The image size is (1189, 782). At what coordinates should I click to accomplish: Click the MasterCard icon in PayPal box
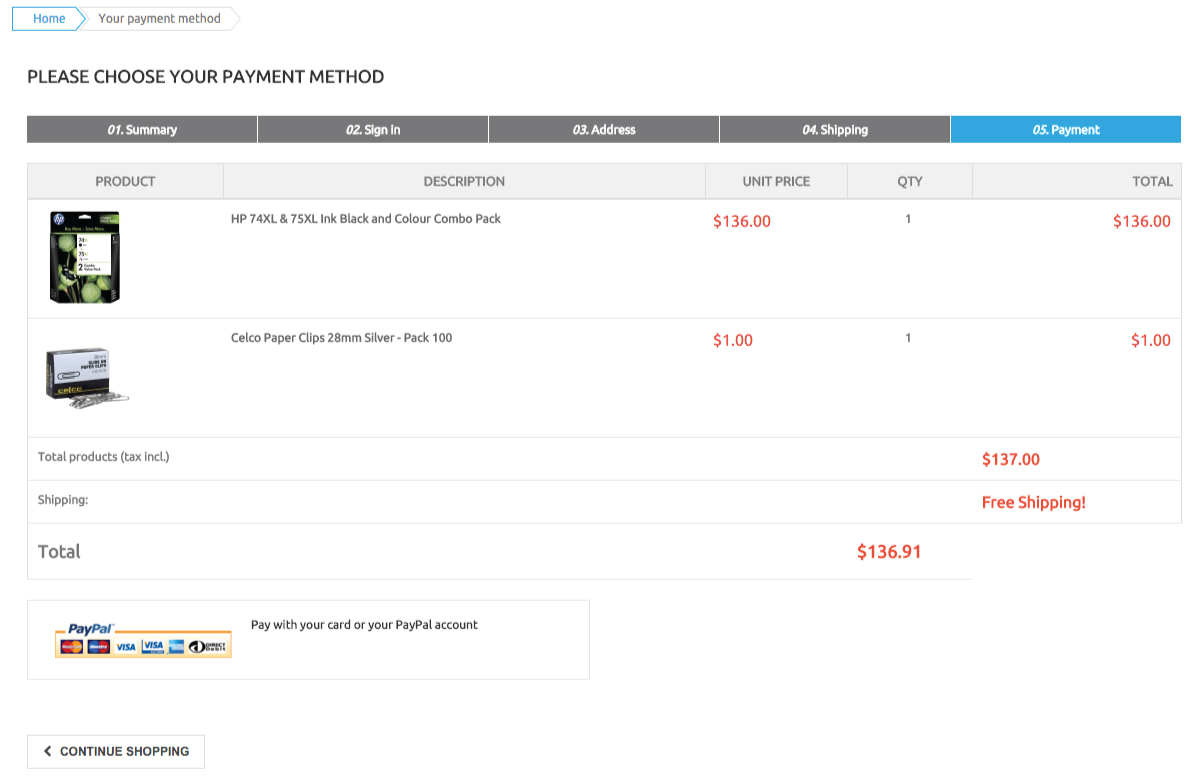pos(71,647)
